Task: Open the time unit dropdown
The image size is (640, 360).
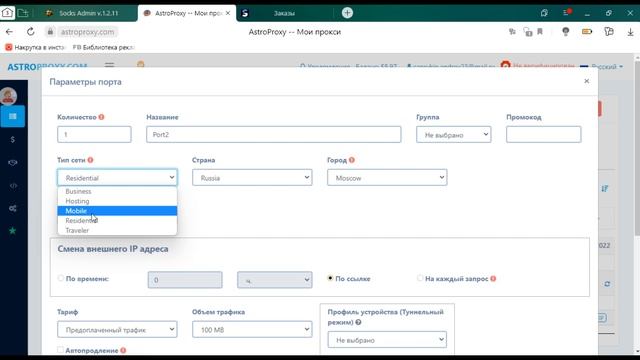Action: [275, 280]
